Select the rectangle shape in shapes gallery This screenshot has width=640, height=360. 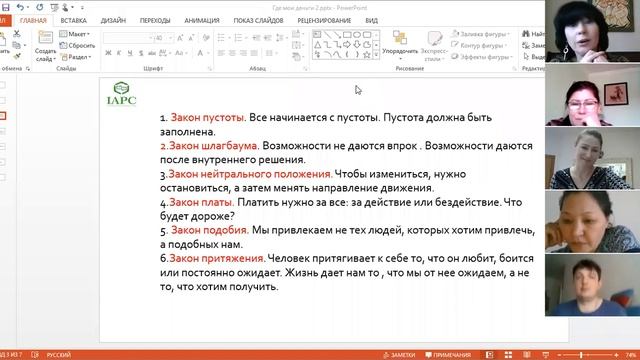point(347,35)
